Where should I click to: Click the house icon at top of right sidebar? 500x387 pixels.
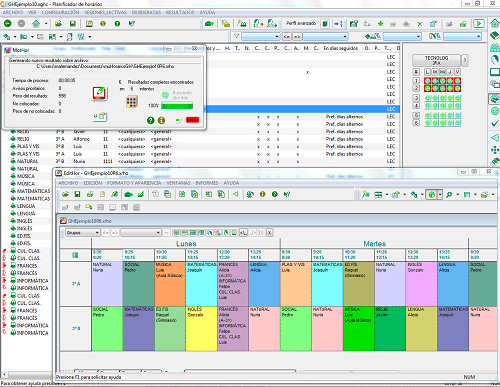click(495, 24)
